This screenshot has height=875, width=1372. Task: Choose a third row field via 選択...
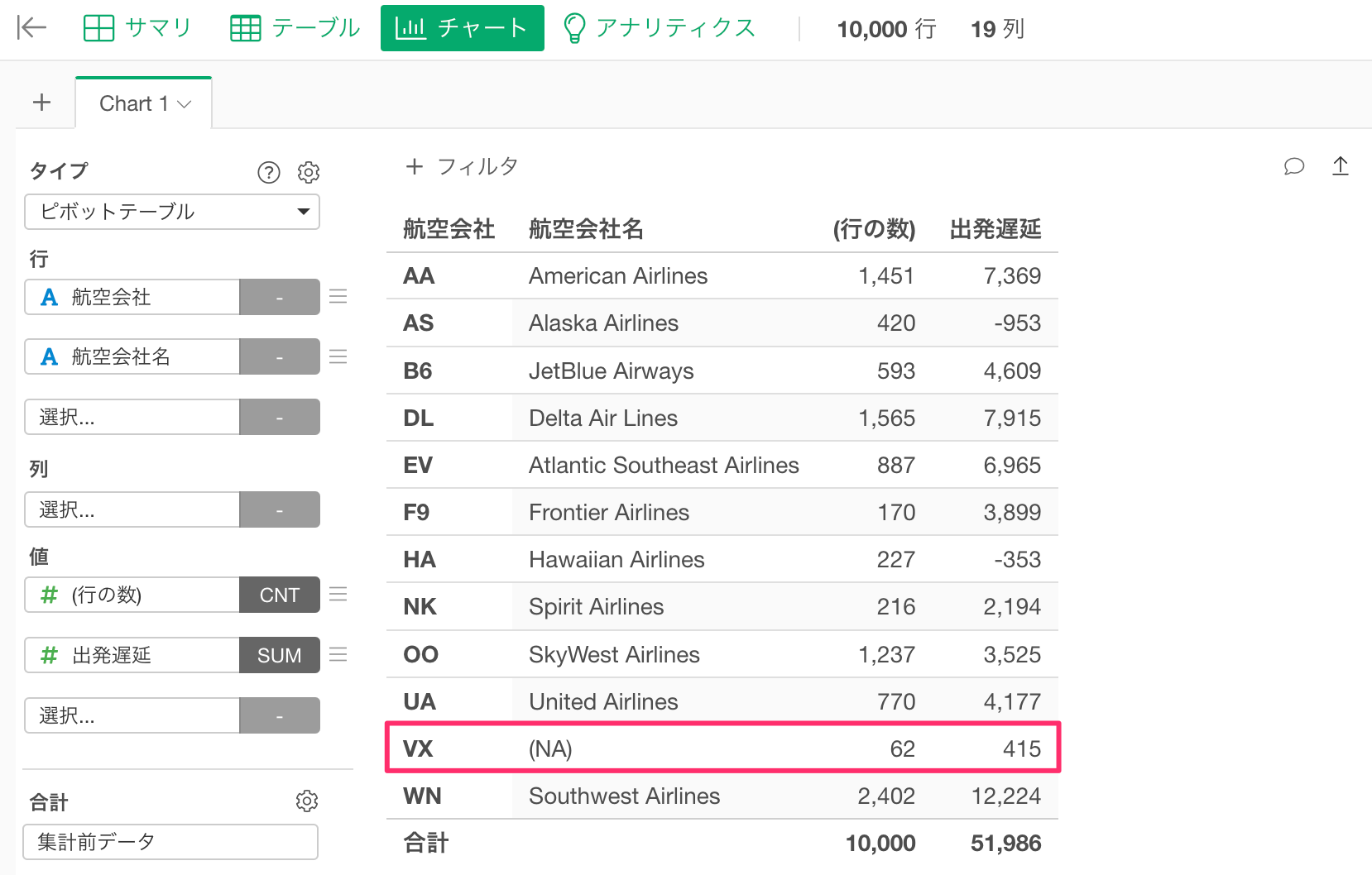click(132, 417)
